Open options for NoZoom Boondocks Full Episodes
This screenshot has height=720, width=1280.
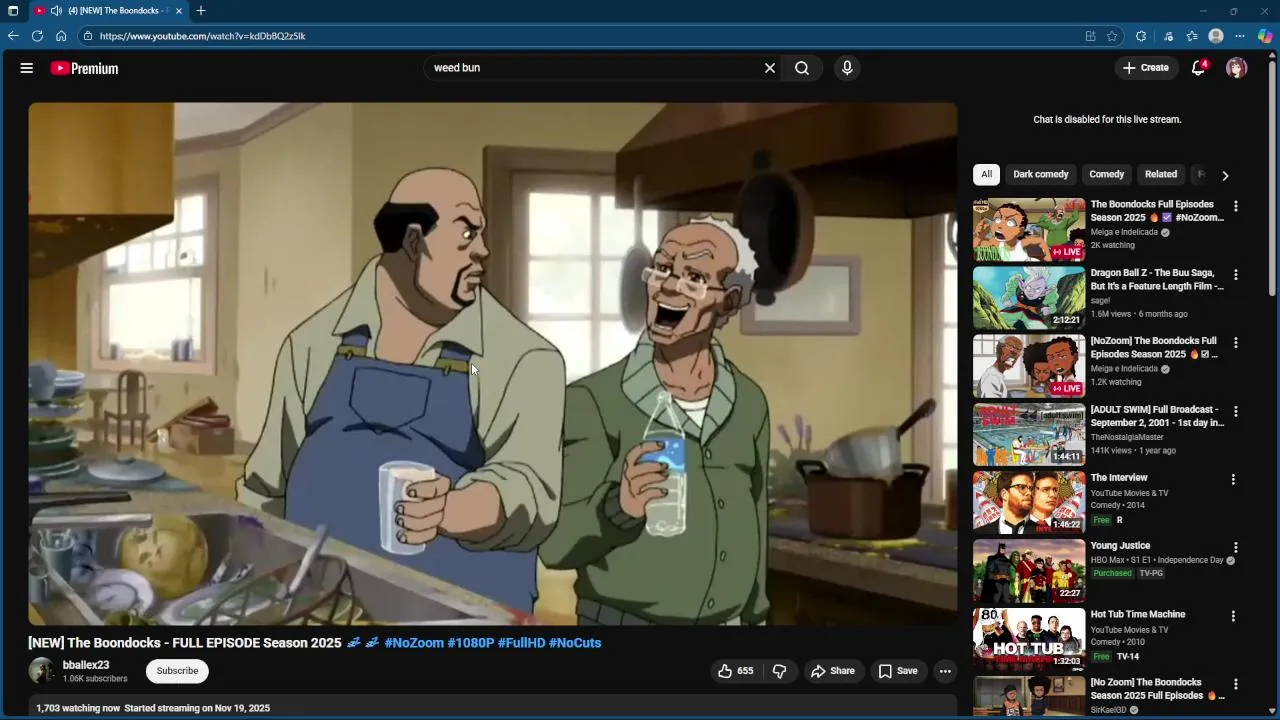click(1236, 342)
